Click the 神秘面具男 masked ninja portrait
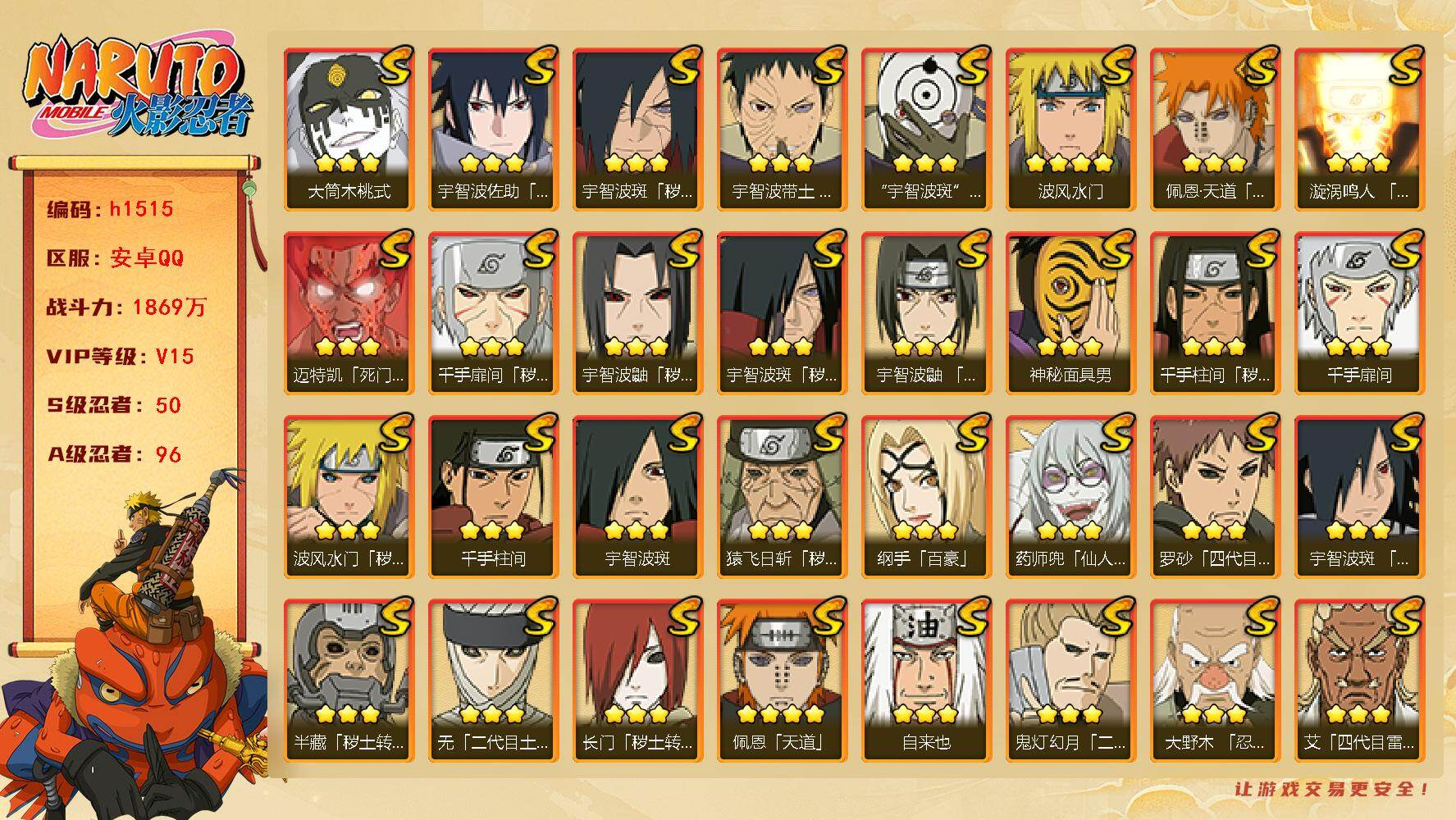1456x820 pixels. click(x=1070, y=312)
